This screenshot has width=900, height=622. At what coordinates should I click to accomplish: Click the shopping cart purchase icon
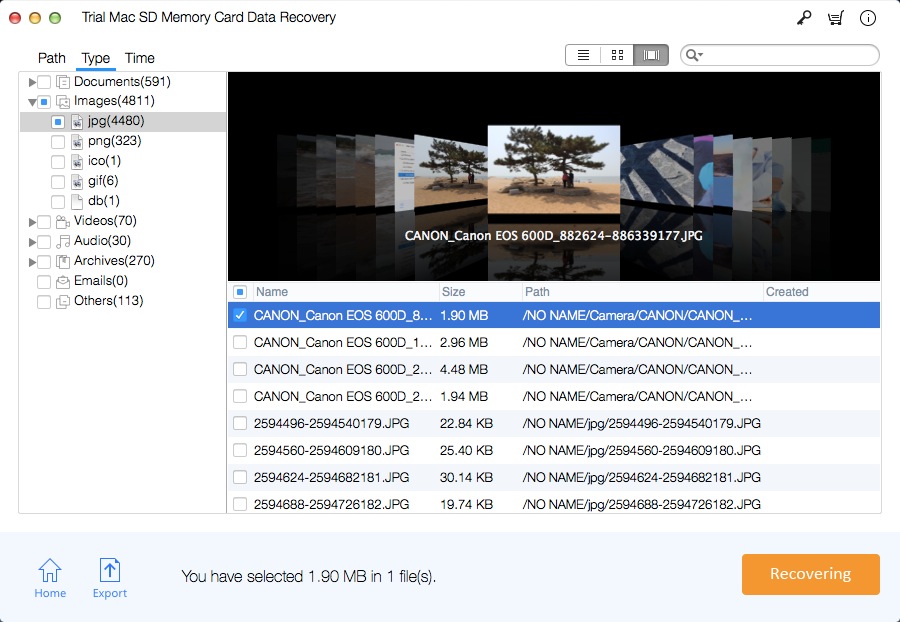(836, 18)
